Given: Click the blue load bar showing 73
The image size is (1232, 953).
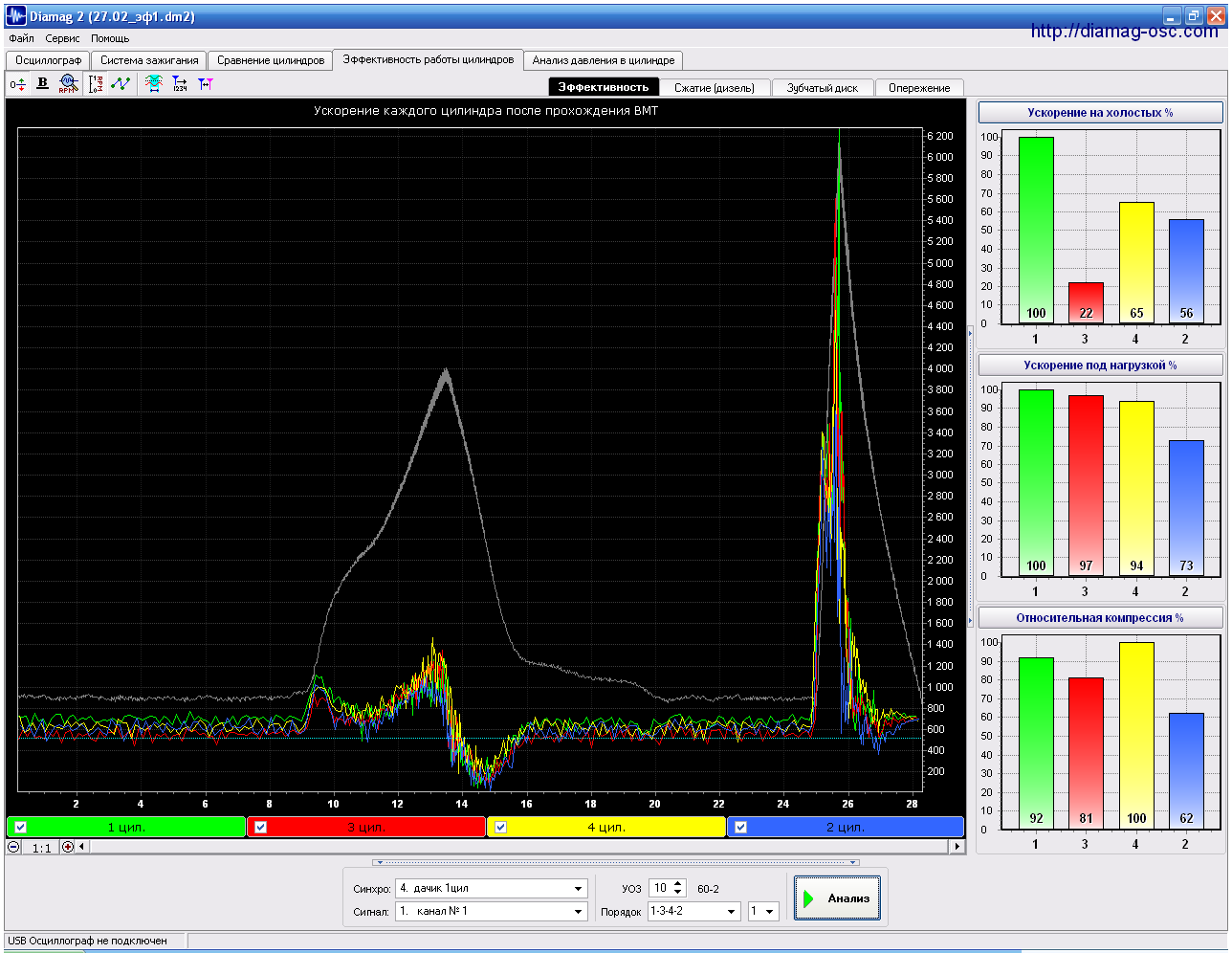Looking at the screenshot, I should pos(1186,508).
